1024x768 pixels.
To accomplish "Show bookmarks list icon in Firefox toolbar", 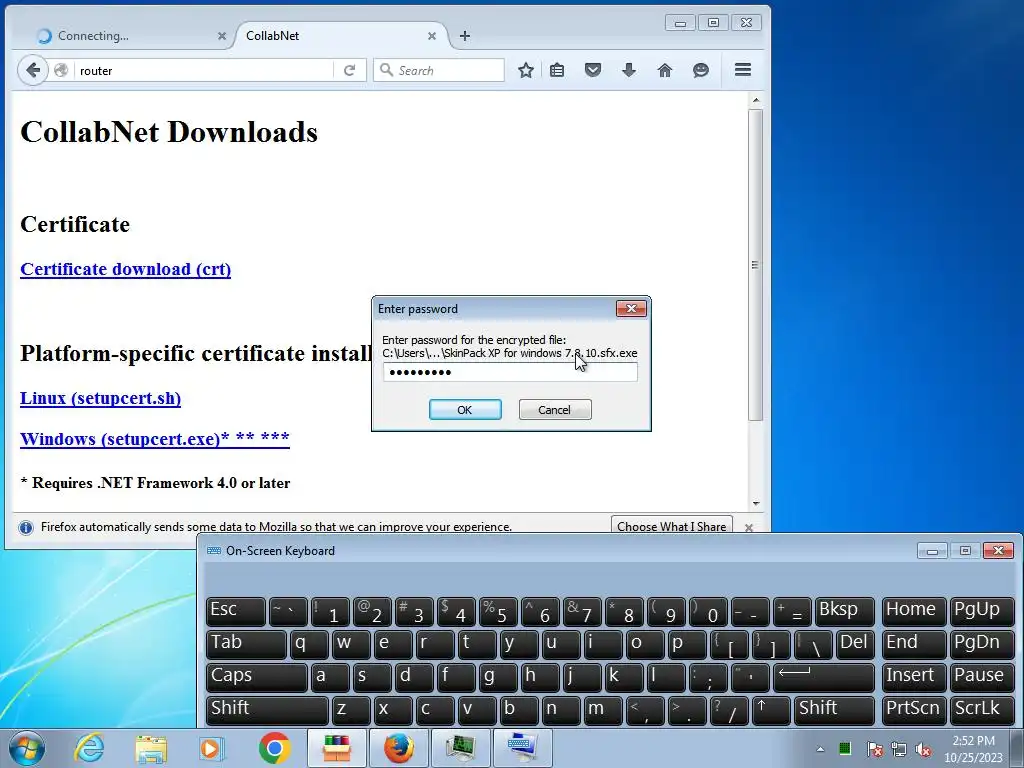I will (557, 70).
